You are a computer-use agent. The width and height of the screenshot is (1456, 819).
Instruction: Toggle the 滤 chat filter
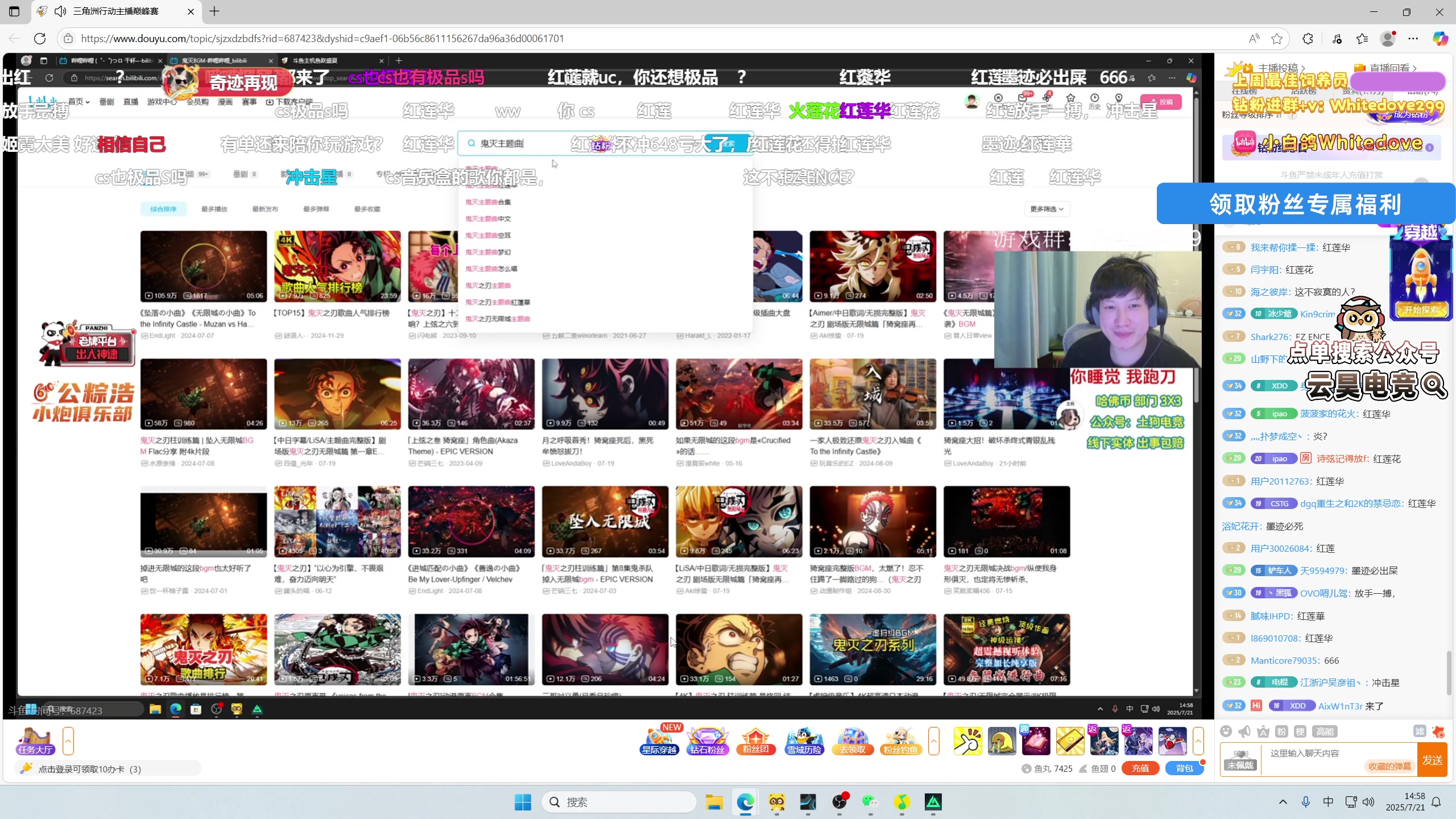[x=1420, y=731]
